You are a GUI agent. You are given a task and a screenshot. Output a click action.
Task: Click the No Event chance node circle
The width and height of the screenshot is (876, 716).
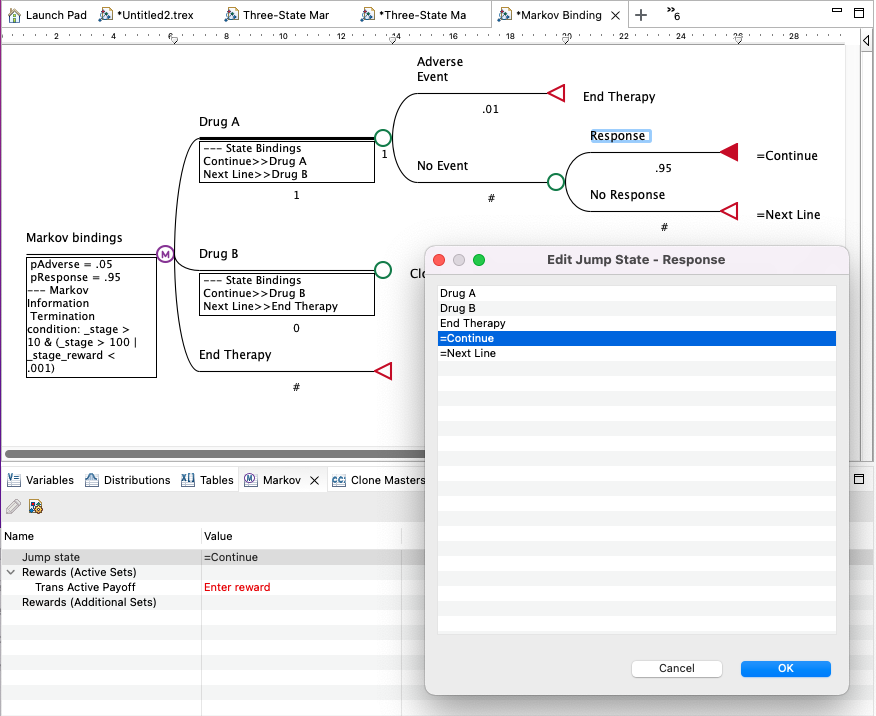tap(556, 182)
